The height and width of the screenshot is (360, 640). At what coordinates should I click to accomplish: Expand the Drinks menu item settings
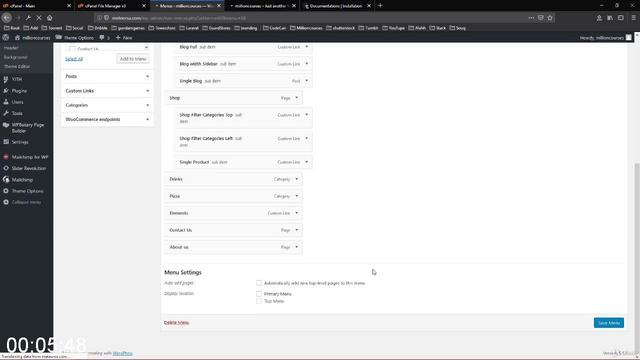(x=297, y=179)
